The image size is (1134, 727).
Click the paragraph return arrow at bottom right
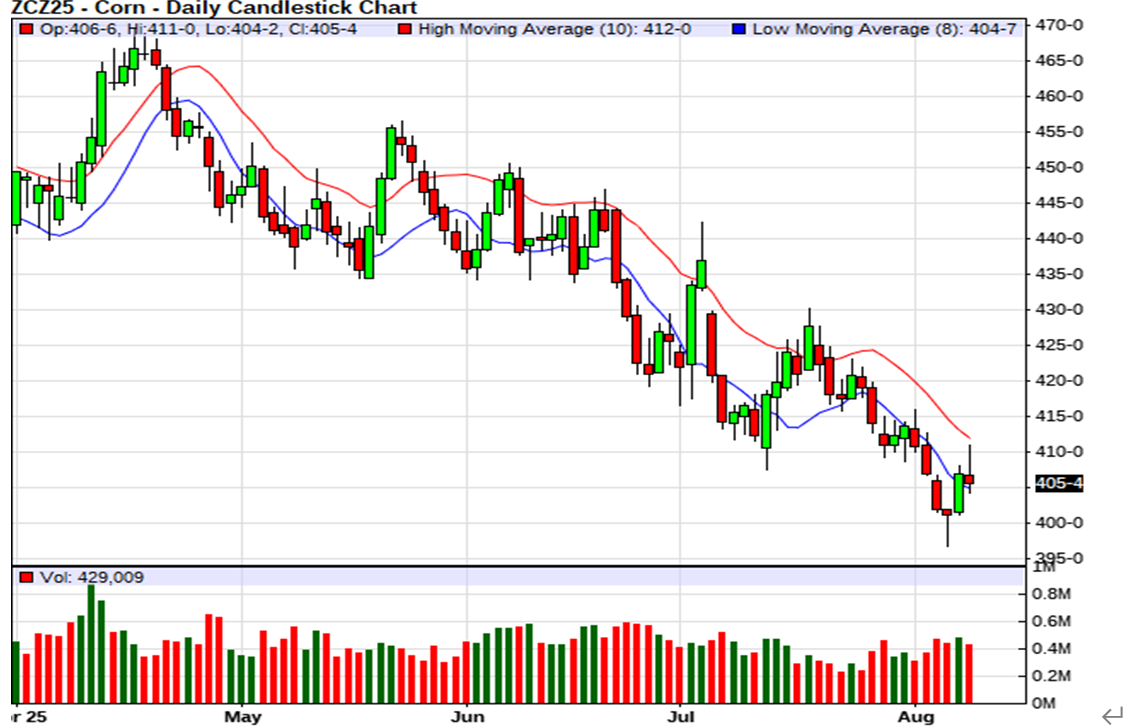point(1113,714)
